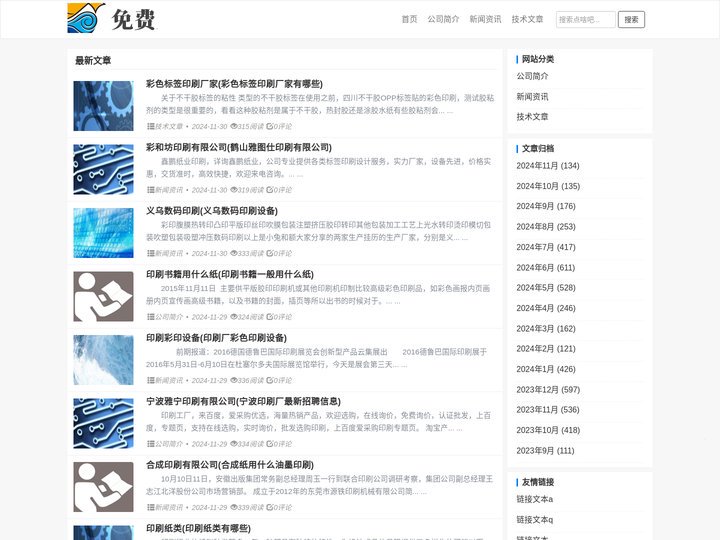Viewport: 720px width, 540px height.
Task: Open article 彩色标签印刷厂家(彩色标签印刷厂家有哪些)
Action: point(234,84)
